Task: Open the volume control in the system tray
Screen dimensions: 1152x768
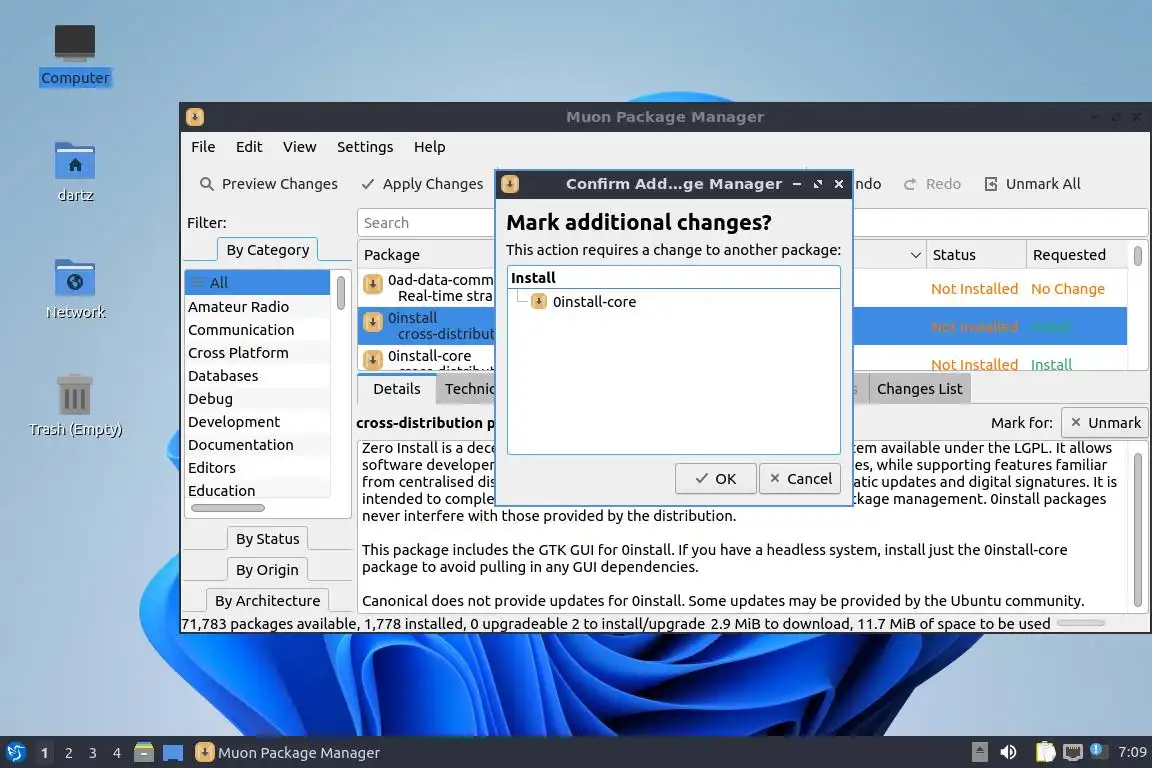Action: [1009, 752]
